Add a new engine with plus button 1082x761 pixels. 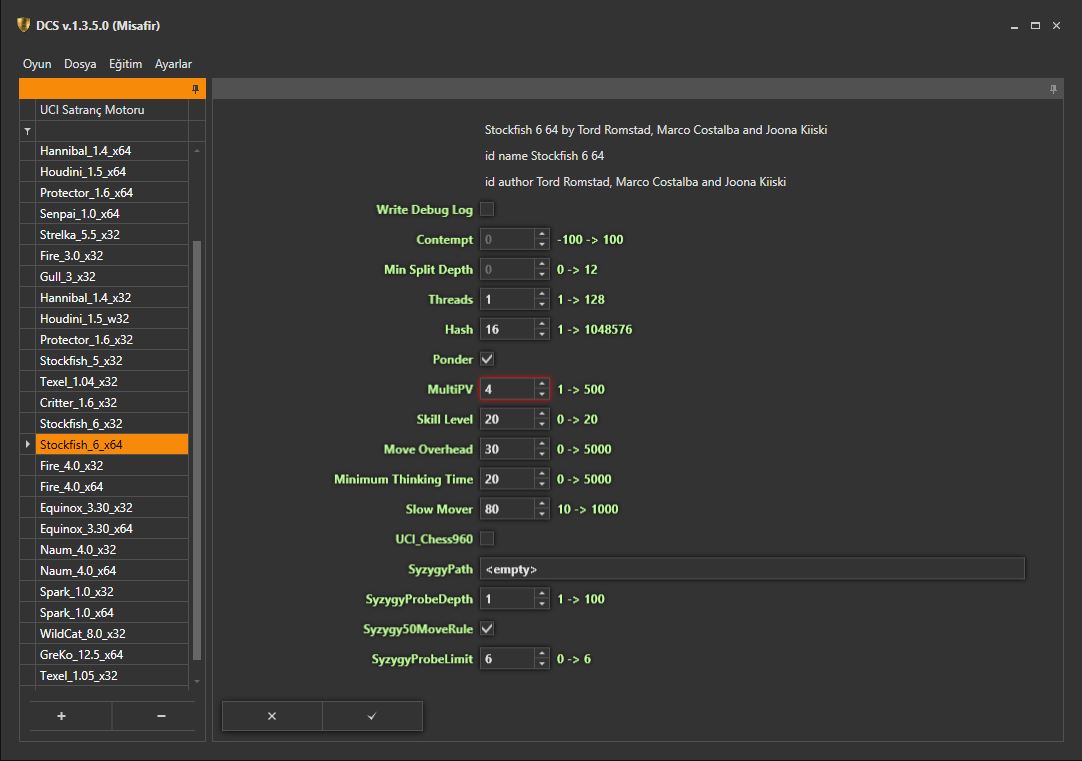point(61,716)
